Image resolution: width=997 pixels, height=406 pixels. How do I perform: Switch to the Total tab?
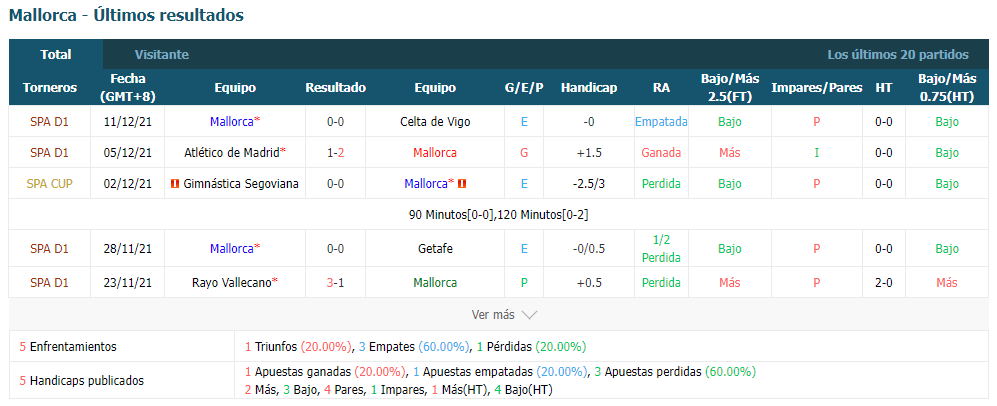(56, 55)
